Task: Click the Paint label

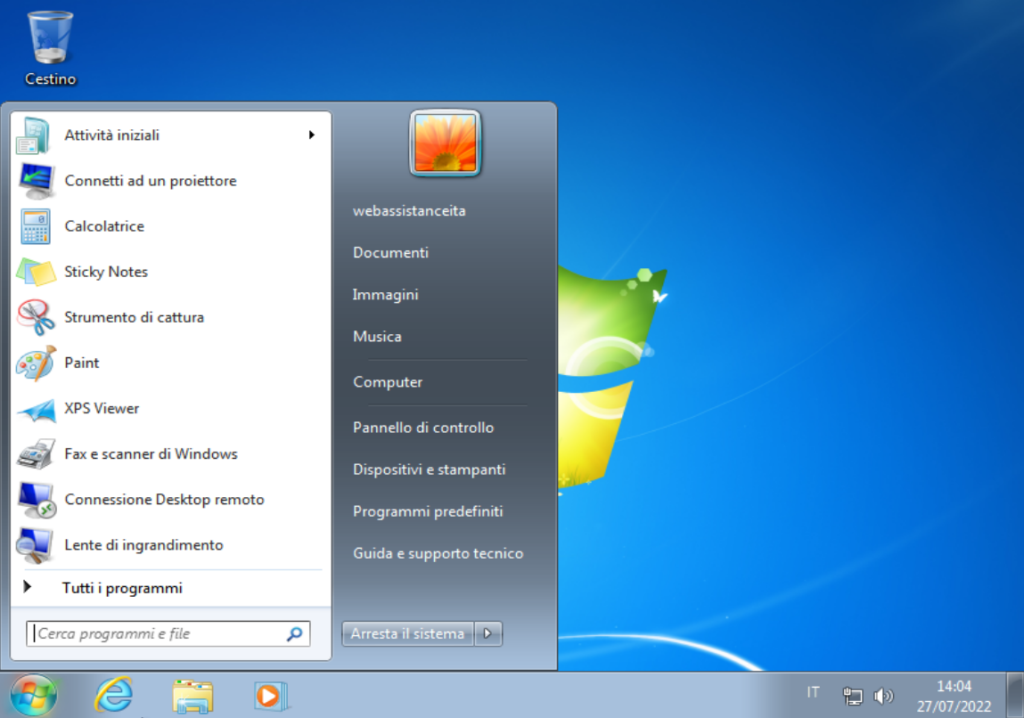Action: (82, 363)
